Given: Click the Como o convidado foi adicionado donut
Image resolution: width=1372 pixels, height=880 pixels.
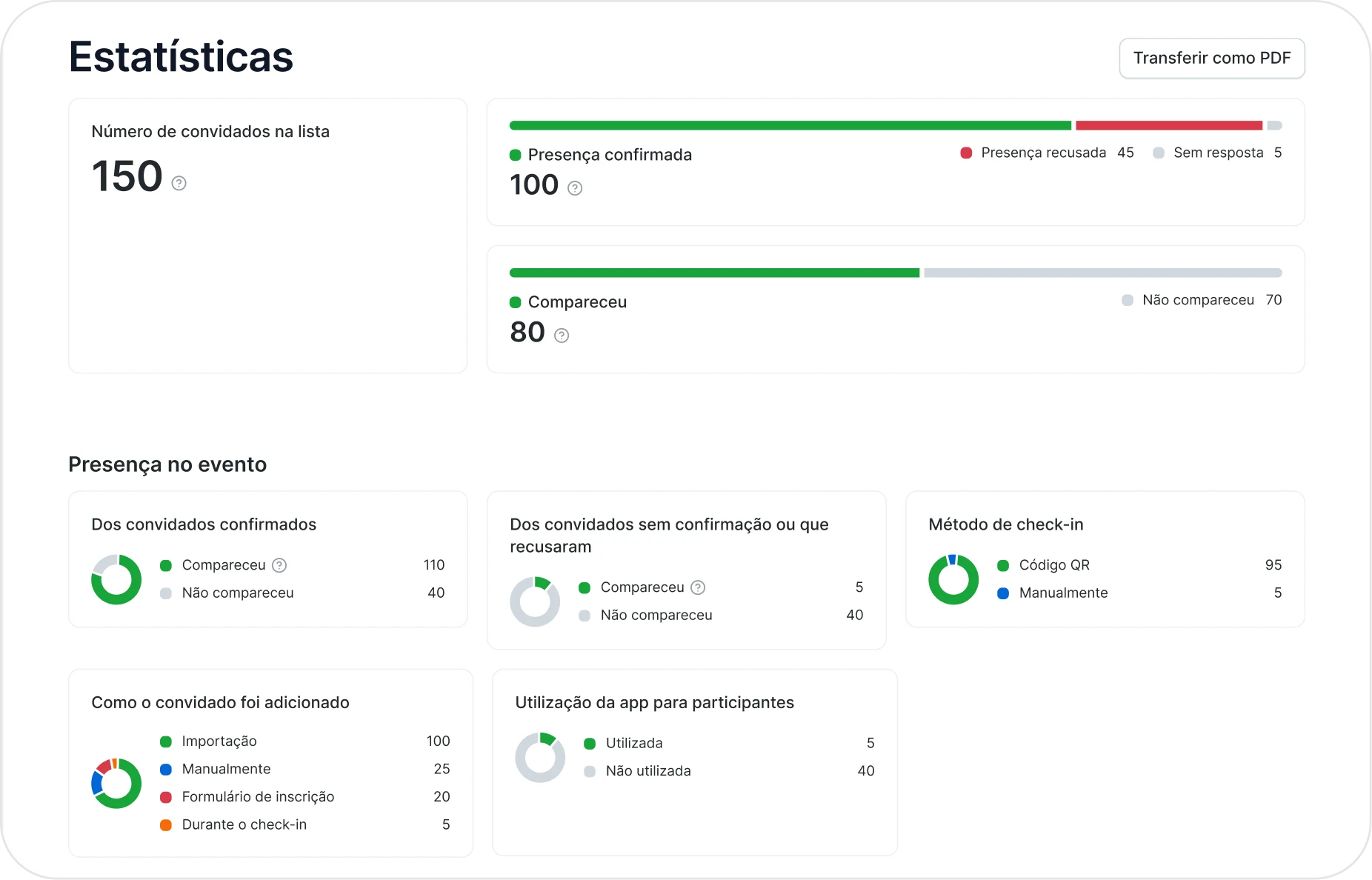Looking at the screenshot, I should point(116,783).
